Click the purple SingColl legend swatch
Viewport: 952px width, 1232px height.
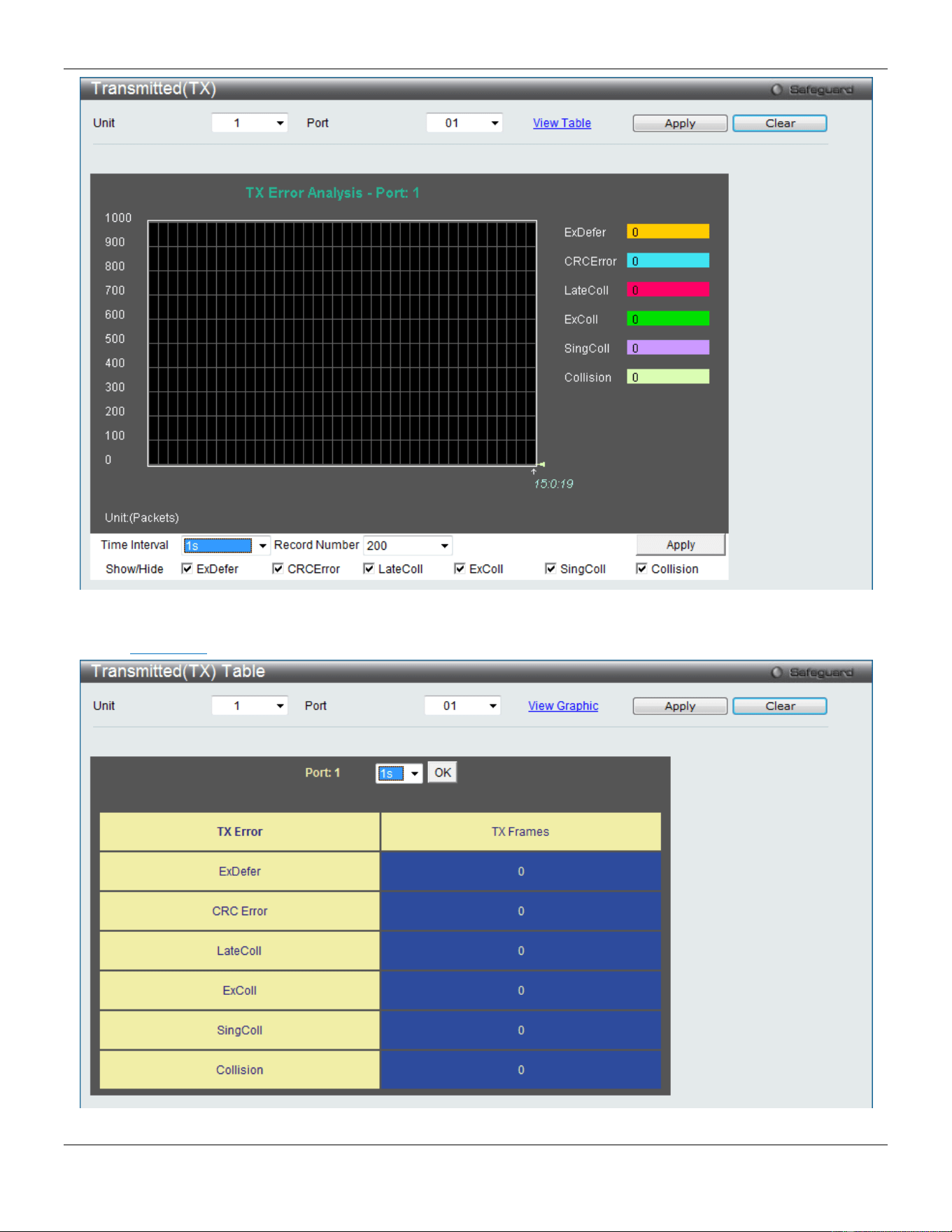[668, 348]
